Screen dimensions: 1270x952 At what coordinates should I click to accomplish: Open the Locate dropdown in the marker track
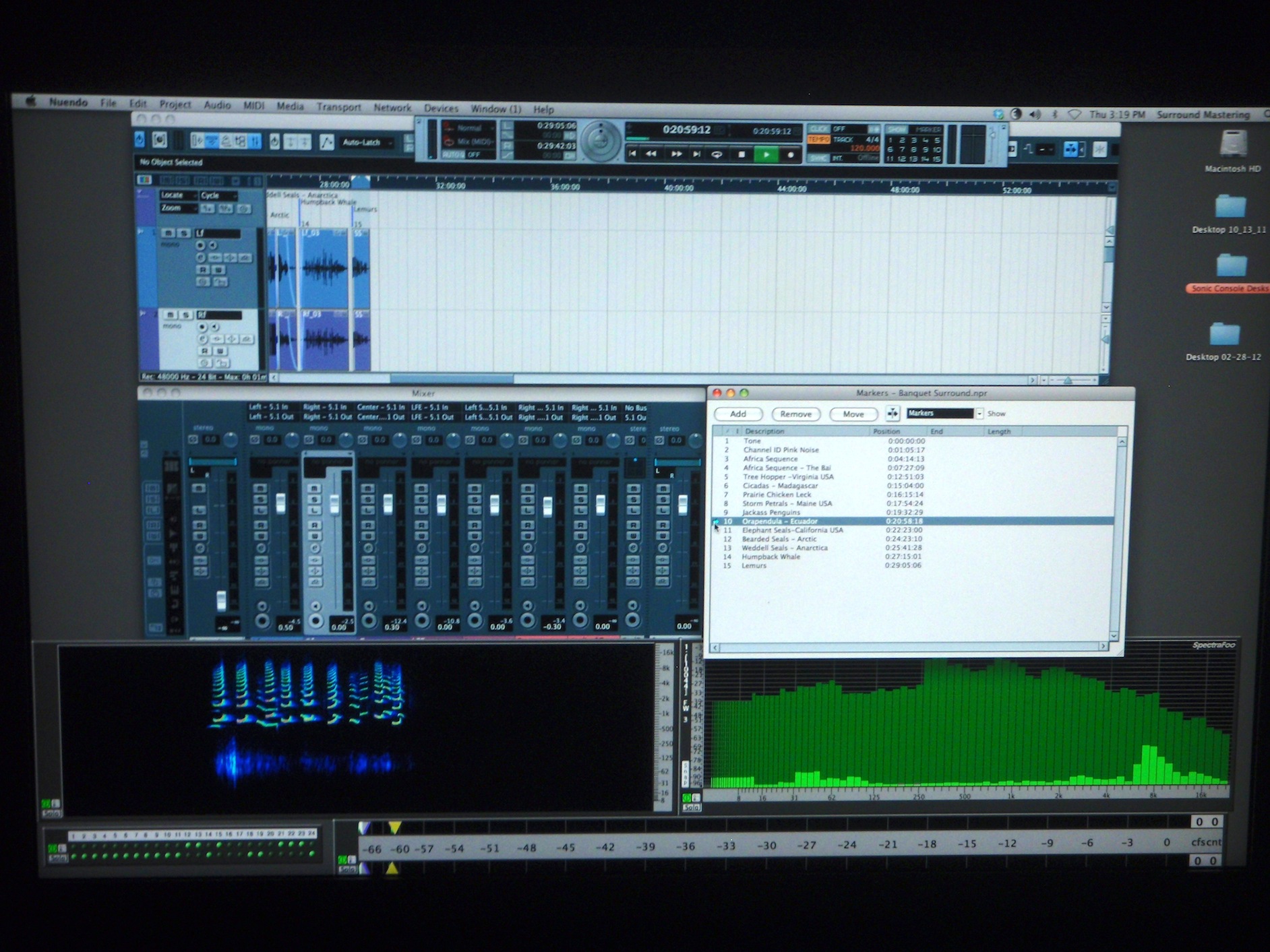(178, 195)
